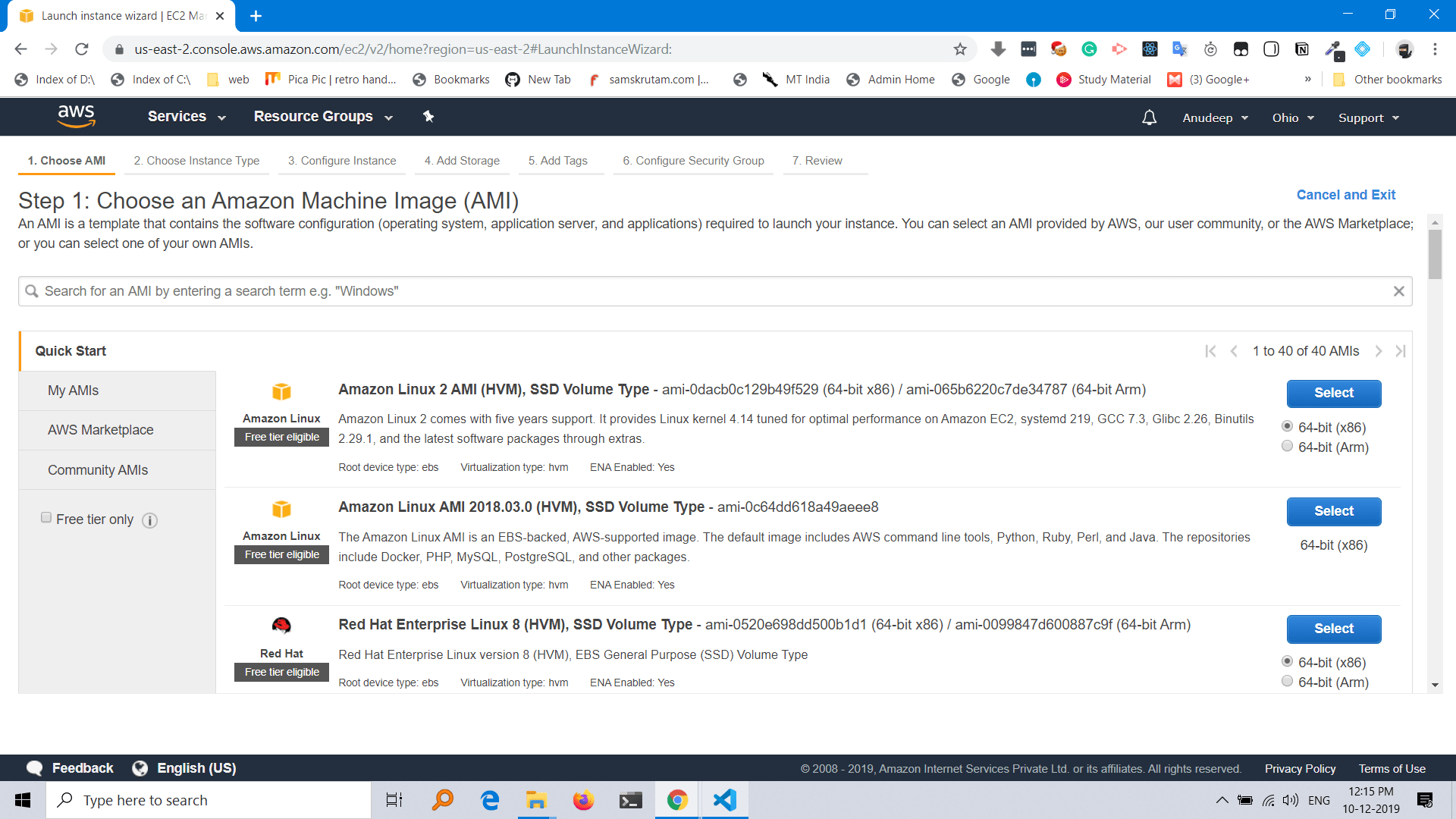
Task: Click the English (US) language link
Action: (x=196, y=768)
